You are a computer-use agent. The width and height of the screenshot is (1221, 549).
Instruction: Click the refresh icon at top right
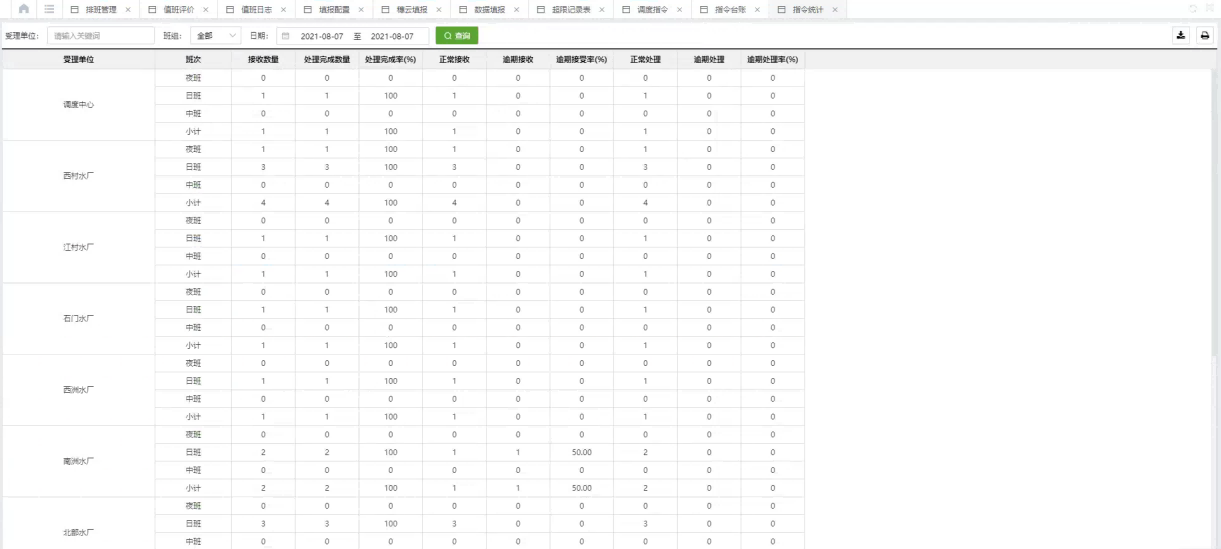pos(1192,9)
